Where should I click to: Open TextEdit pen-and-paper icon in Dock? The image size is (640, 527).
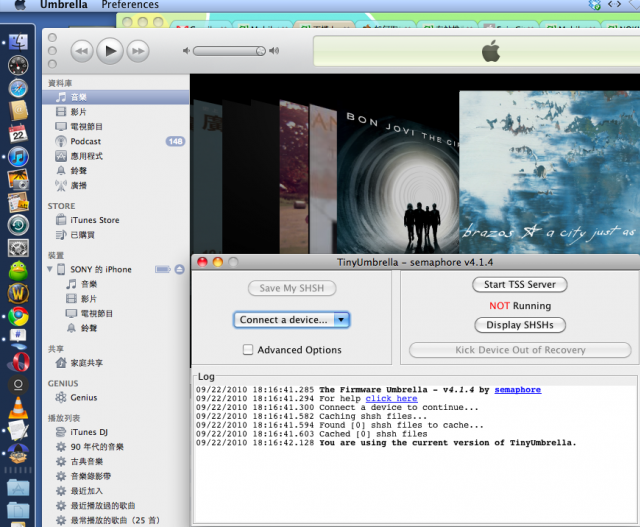pyautogui.click(x=18, y=430)
